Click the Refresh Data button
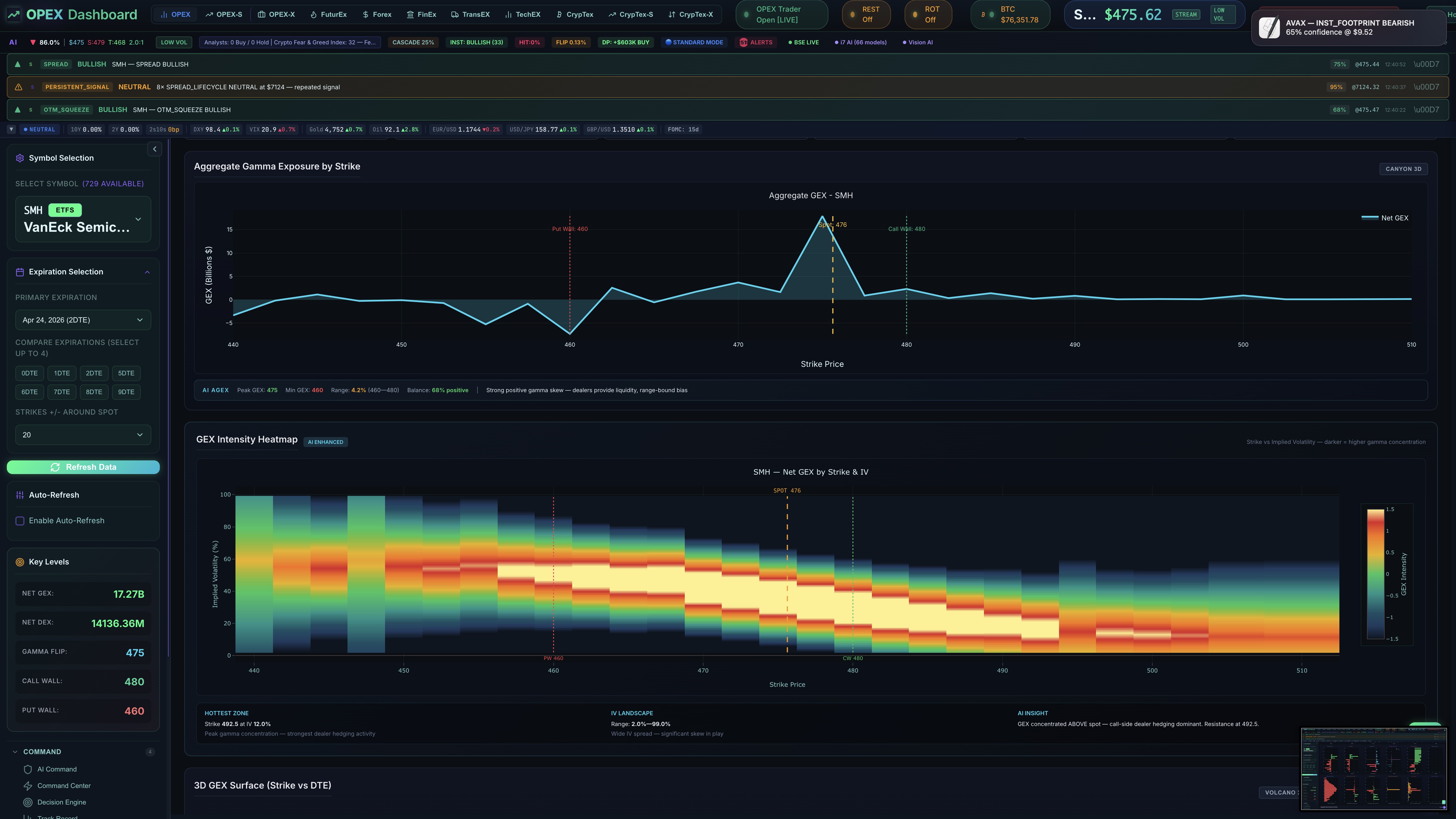1456x819 pixels. 83,468
